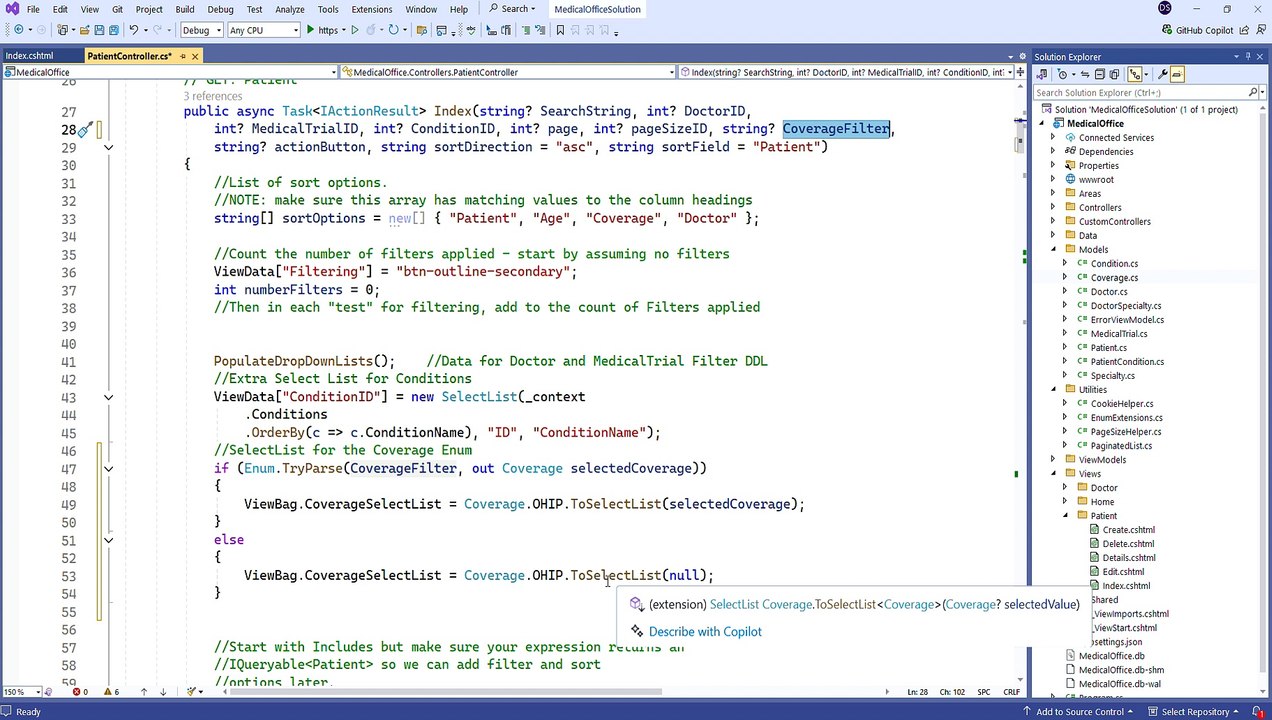Open the PatientController class navigation dropdown
Image resolution: width=1272 pixels, height=720 pixels.
click(x=508, y=72)
